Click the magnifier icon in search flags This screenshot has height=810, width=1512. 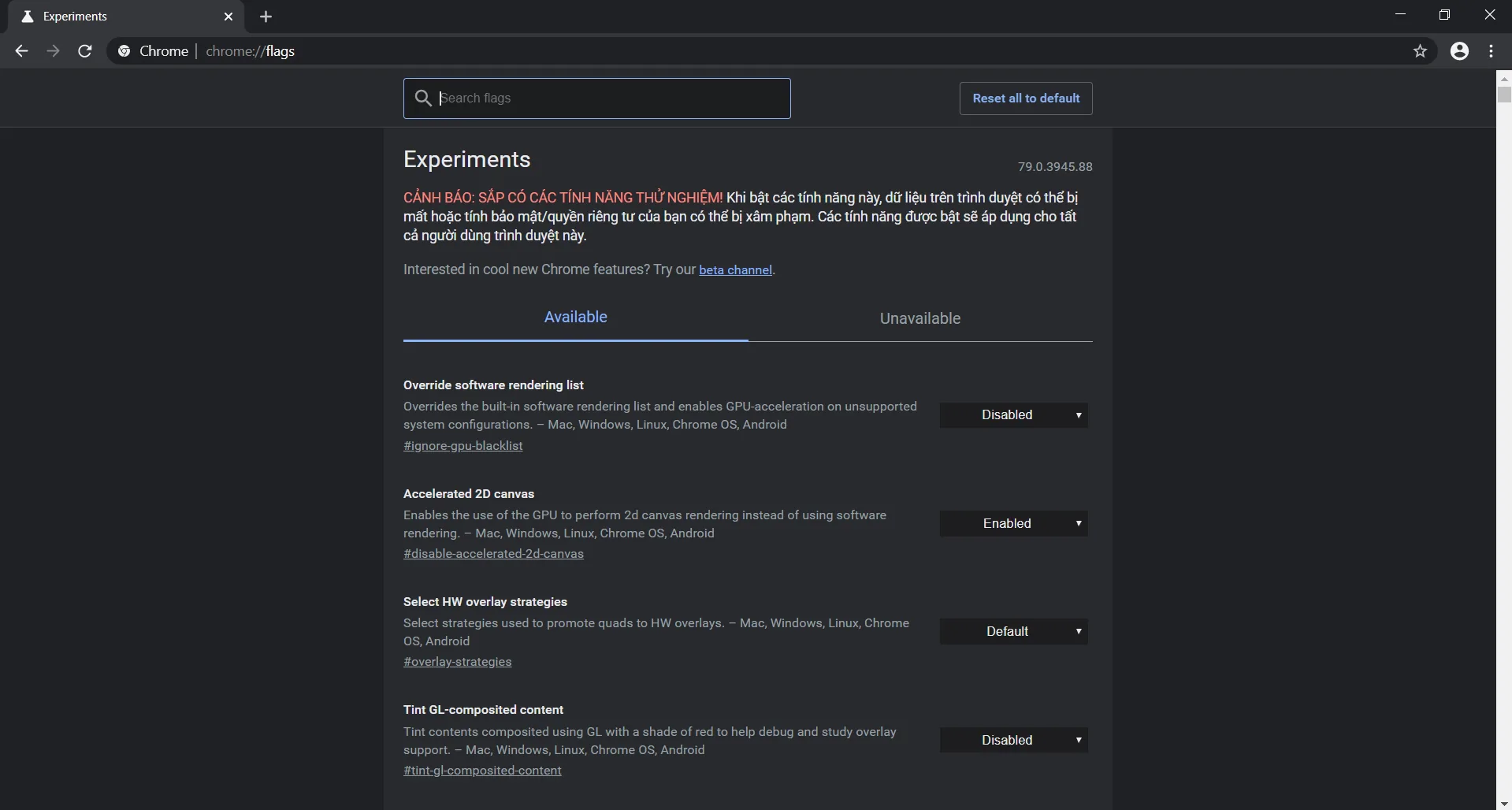click(423, 98)
